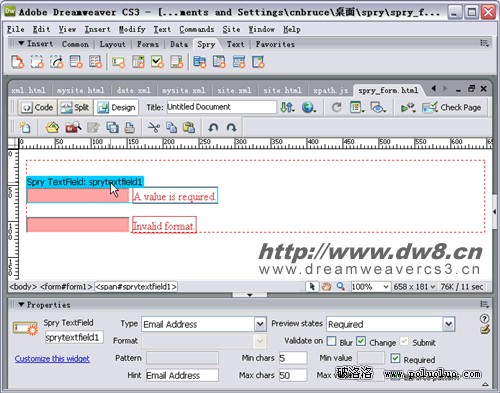Insert Spry Tabbed Panels
Screen dimensions: 500x393
219,62
